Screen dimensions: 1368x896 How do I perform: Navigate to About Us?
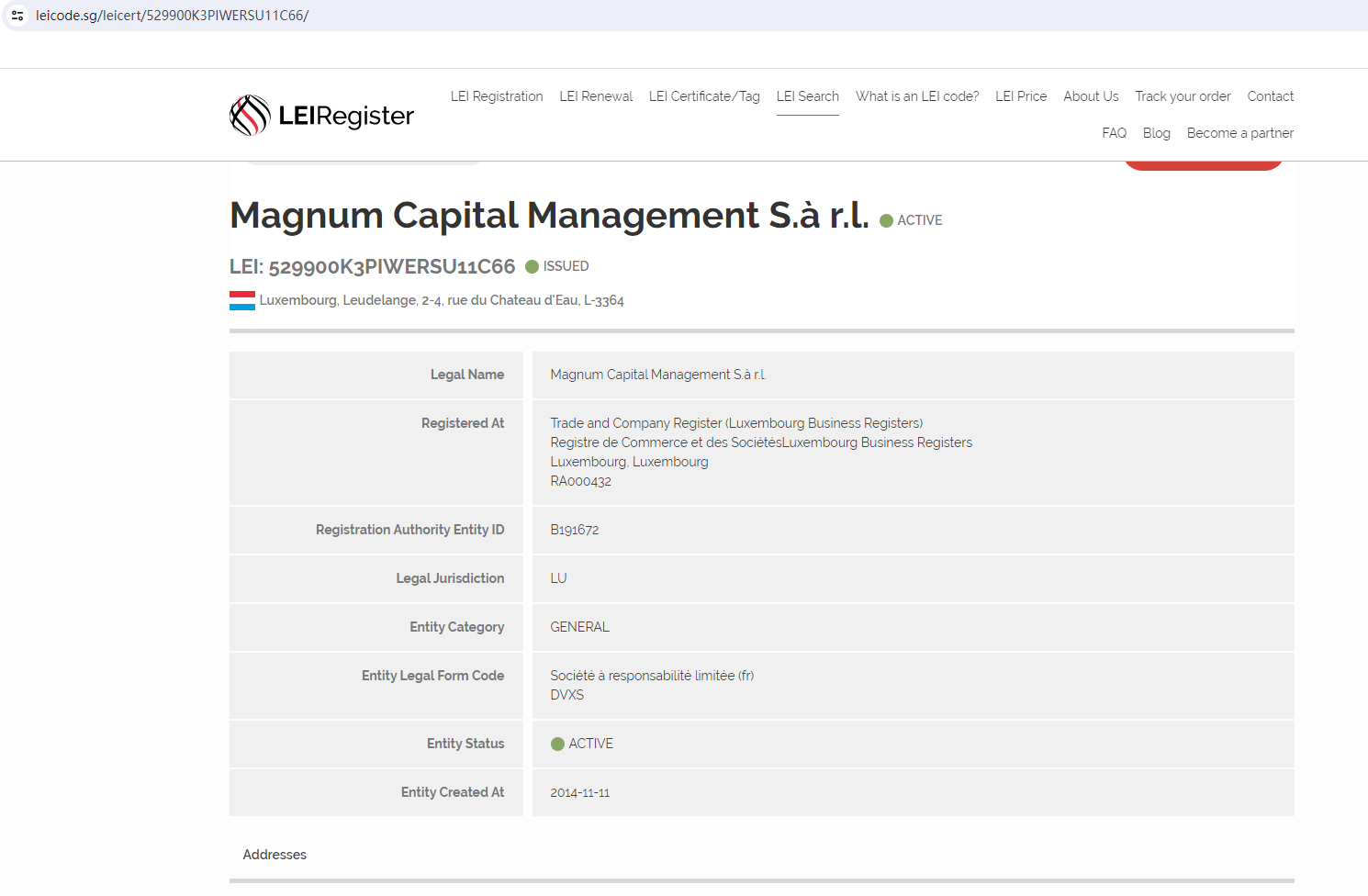point(1091,96)
